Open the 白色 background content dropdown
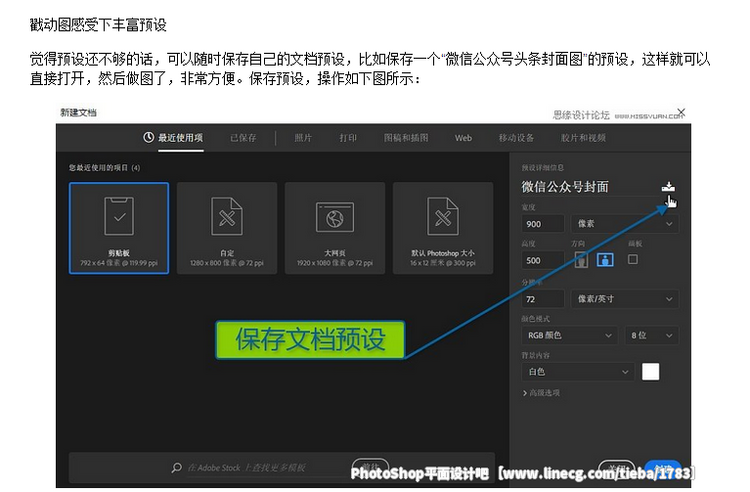Viewport: 750px width, 492px height. (x=578, y=372)
